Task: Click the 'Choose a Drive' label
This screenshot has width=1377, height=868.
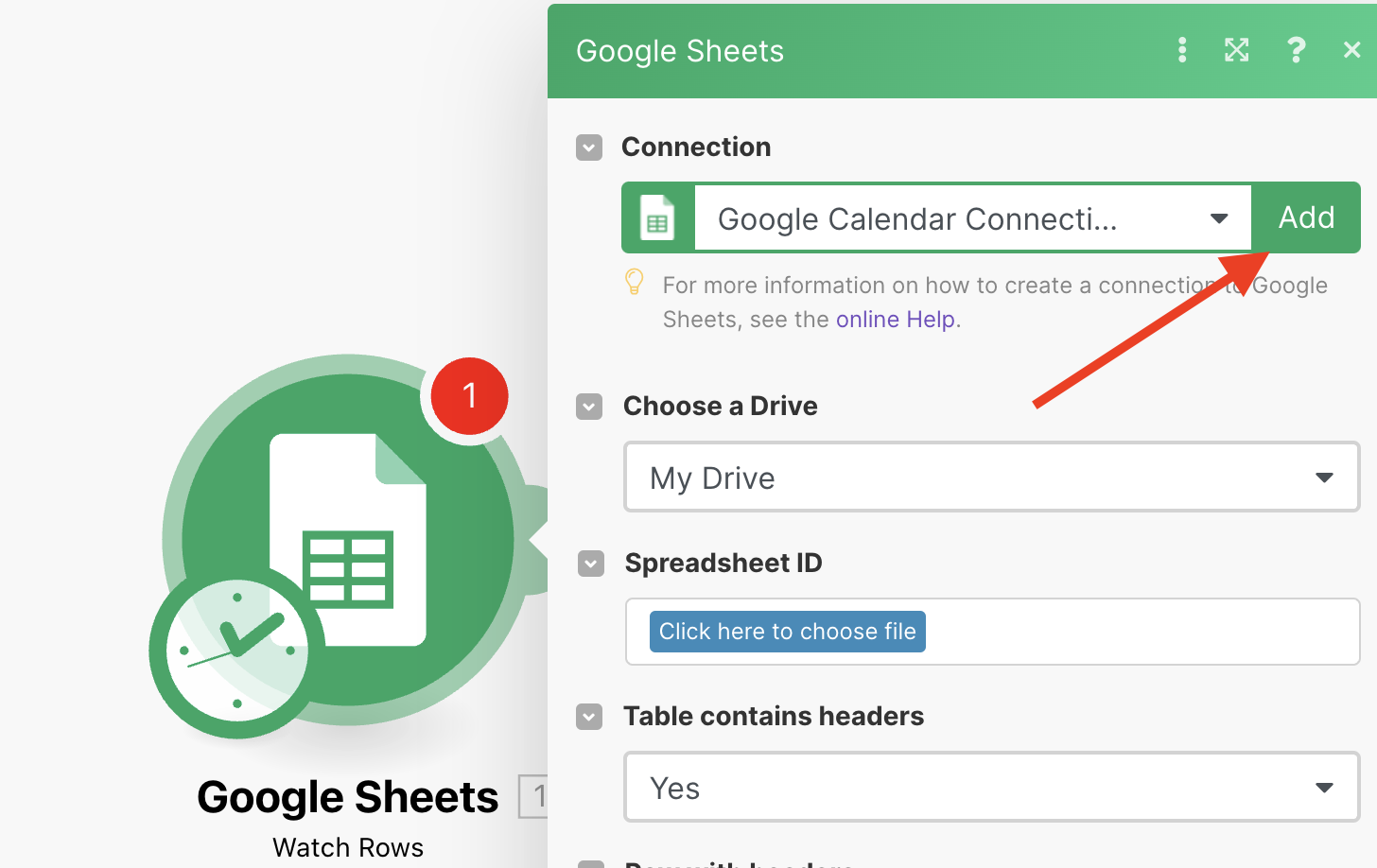Action: 720,407
